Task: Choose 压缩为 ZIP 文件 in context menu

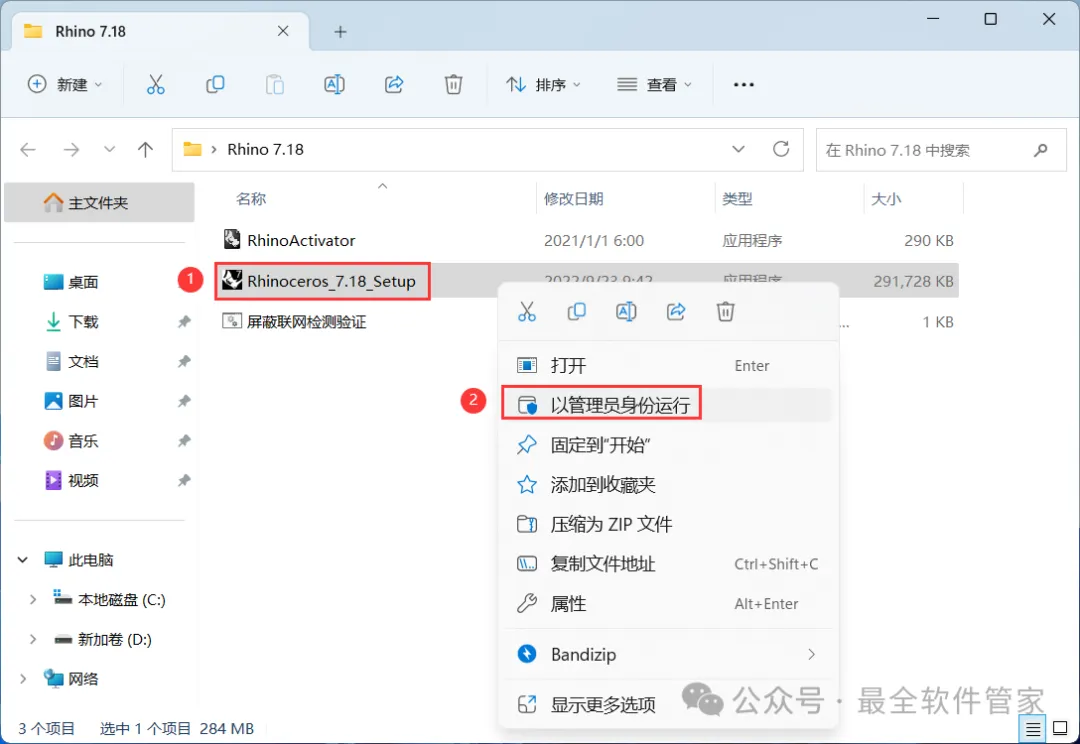Action: tap(665, 524)
